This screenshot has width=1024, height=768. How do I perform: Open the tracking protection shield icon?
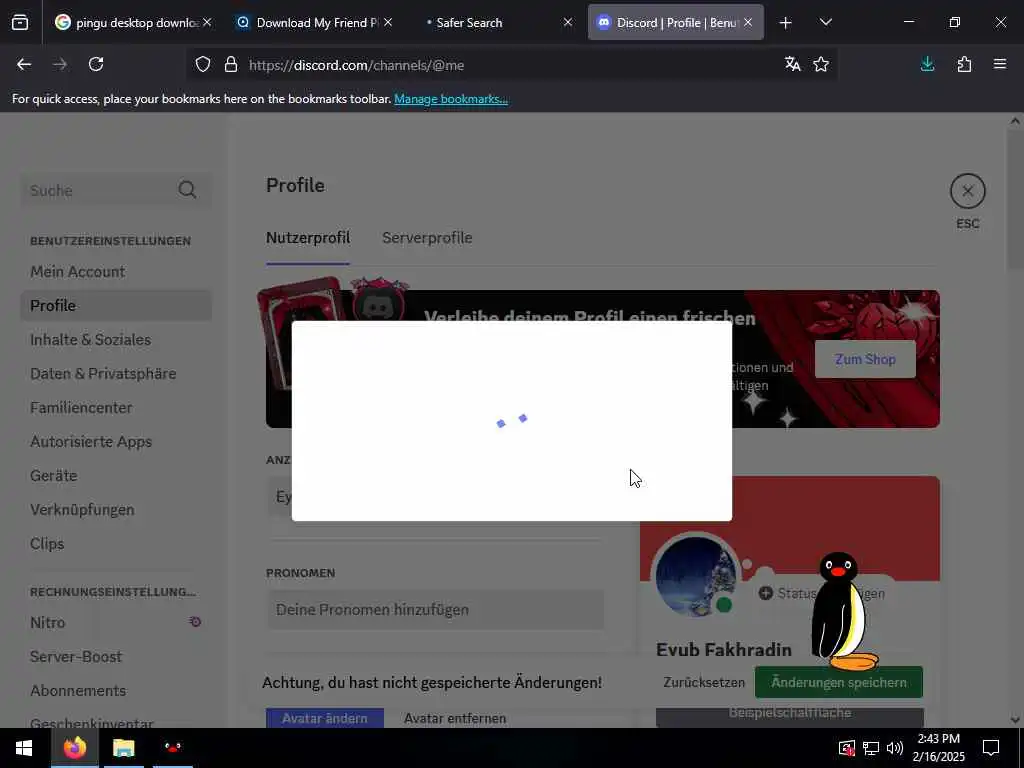[203, 65]
